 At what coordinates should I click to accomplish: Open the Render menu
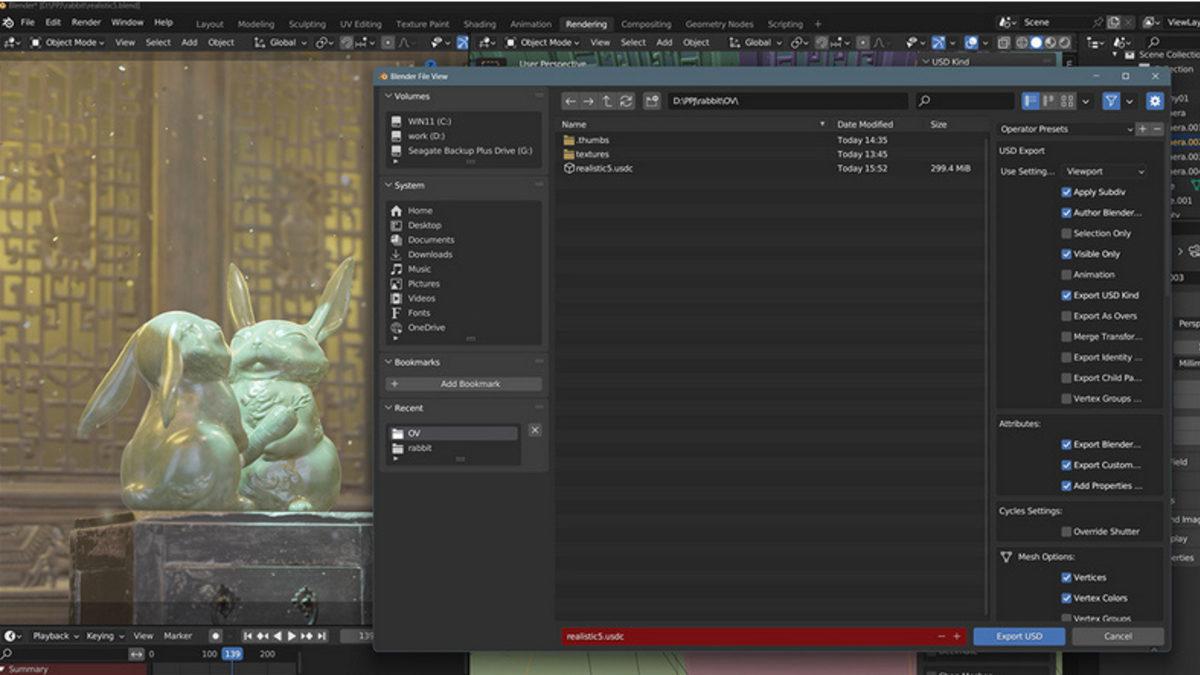[86, 22]
